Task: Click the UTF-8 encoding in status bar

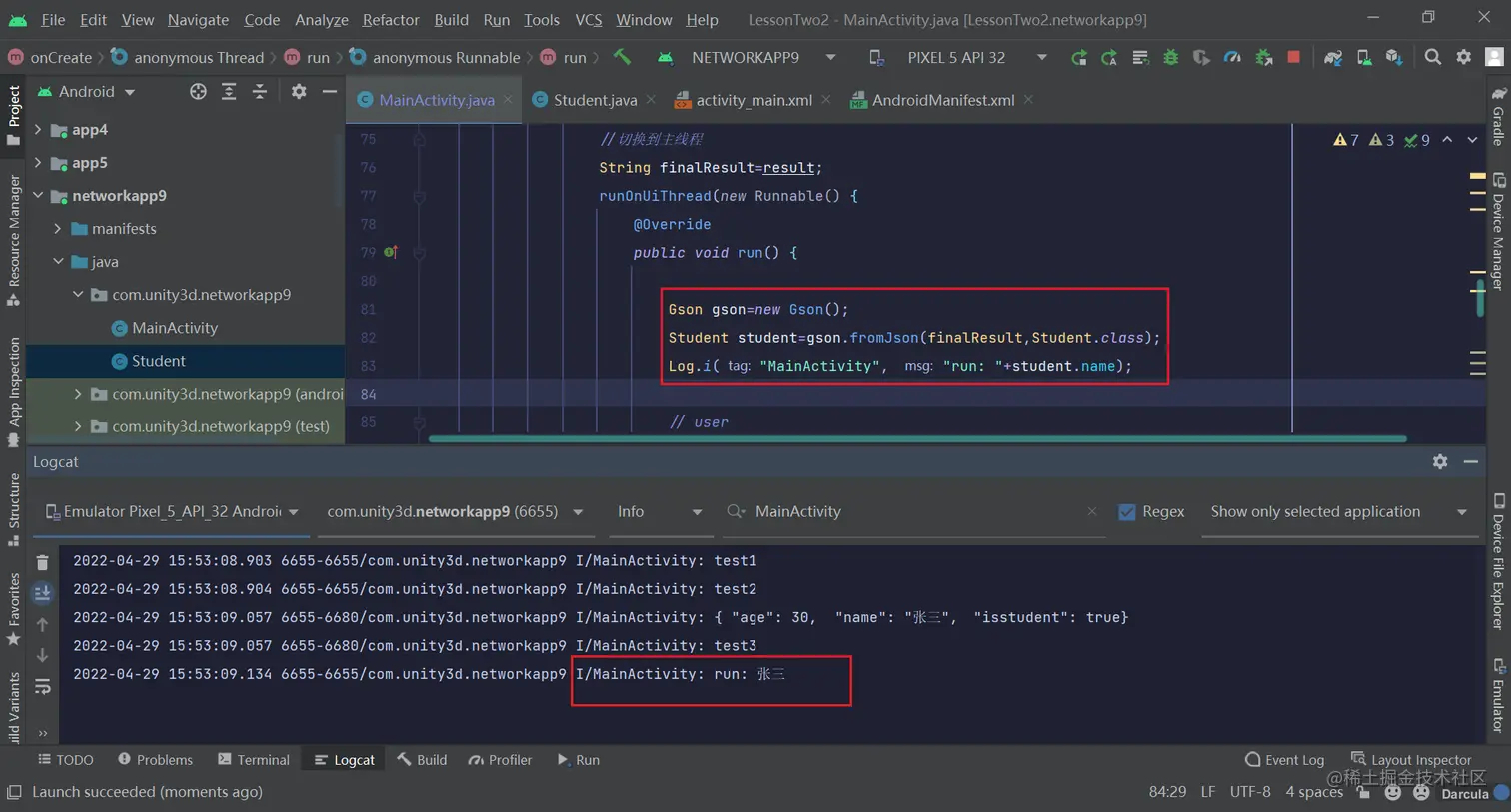Action: (x=1250, y=792)
